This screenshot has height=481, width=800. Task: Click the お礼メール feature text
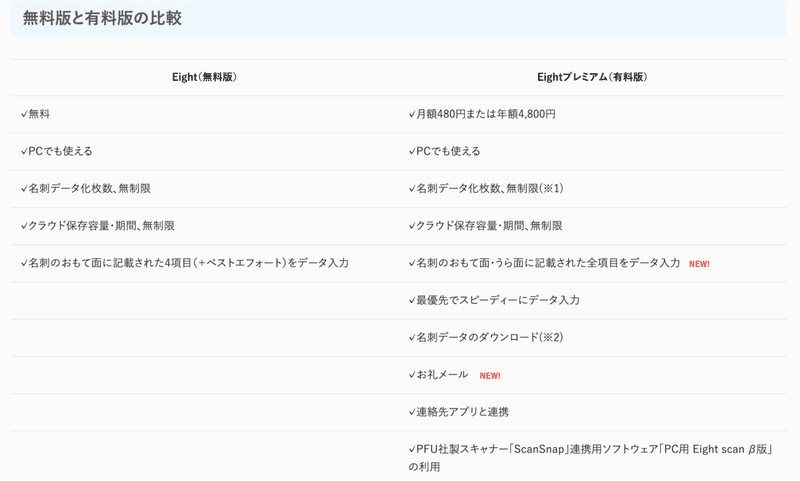(x=438, y=374)
